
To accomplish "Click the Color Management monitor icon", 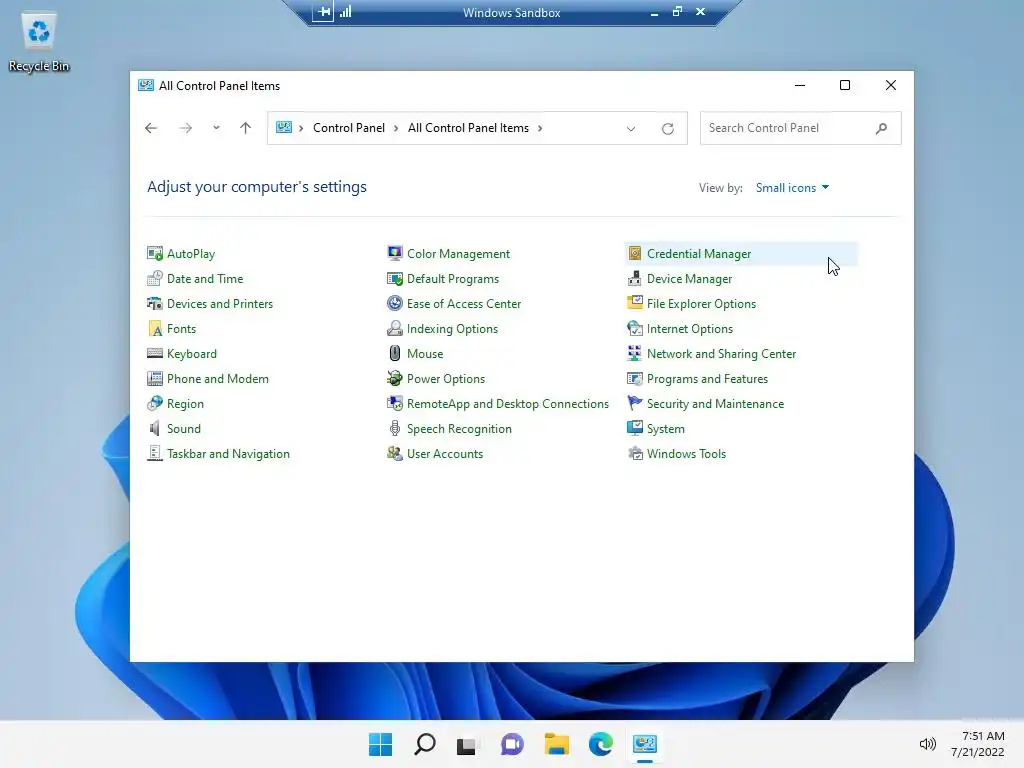I will coord(394,253).
